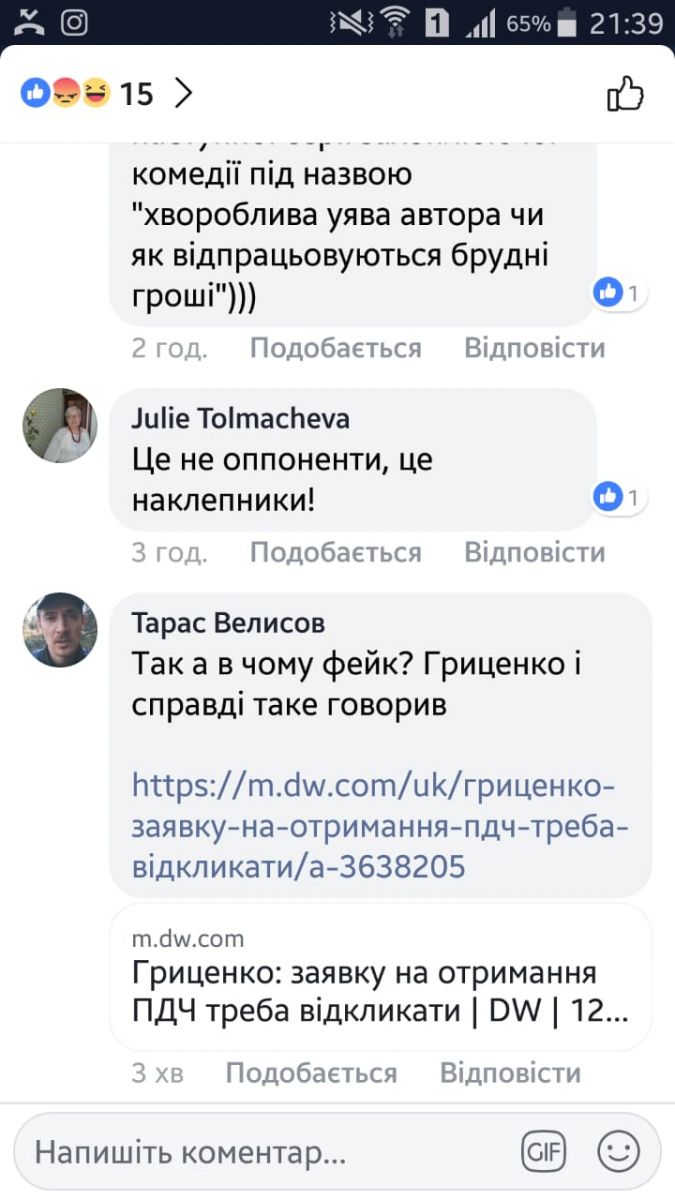Expand the reactions list via the chevron arrow
This screenshot has width=675, height=1200.
pyautogui.click(x=183, y=94)
